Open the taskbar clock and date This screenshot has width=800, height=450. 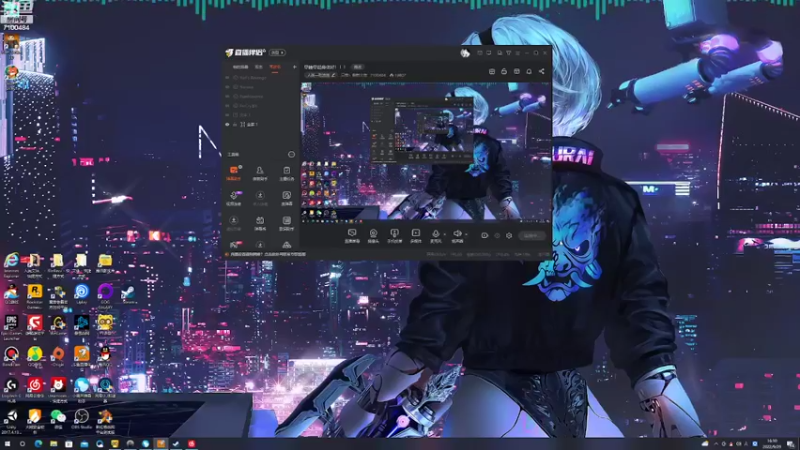[x=772, y=444]
